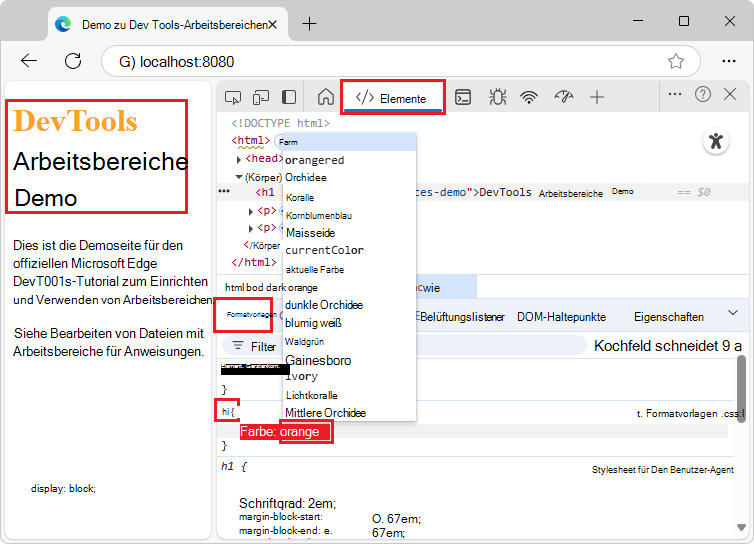Click the scrollbar down arrow in styles
Viewport: 754px width, 544px height.
click(x=741, y=528)
